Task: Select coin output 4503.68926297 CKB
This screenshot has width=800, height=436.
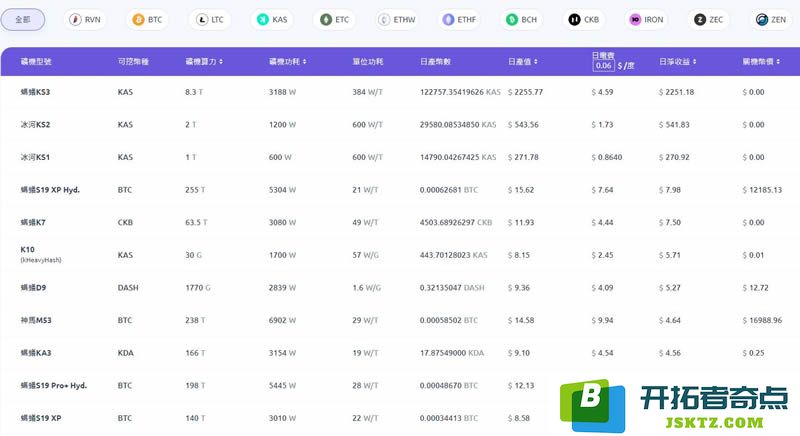Action: coord(456,222)
